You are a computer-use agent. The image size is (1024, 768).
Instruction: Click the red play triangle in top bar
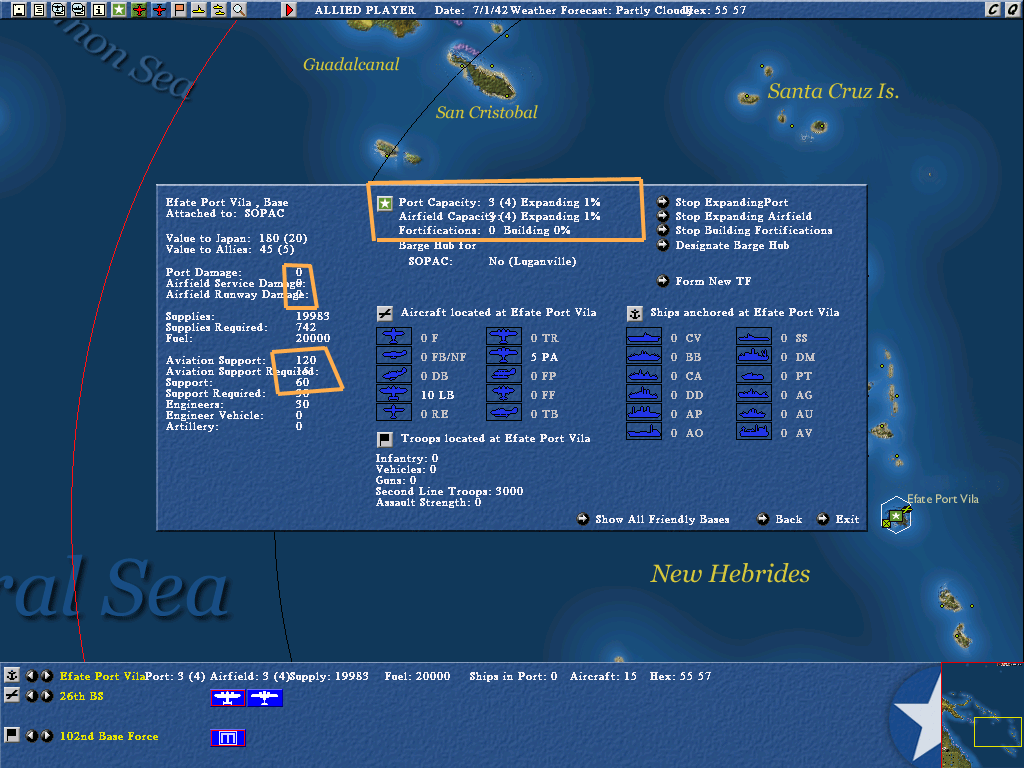[289, 10]
